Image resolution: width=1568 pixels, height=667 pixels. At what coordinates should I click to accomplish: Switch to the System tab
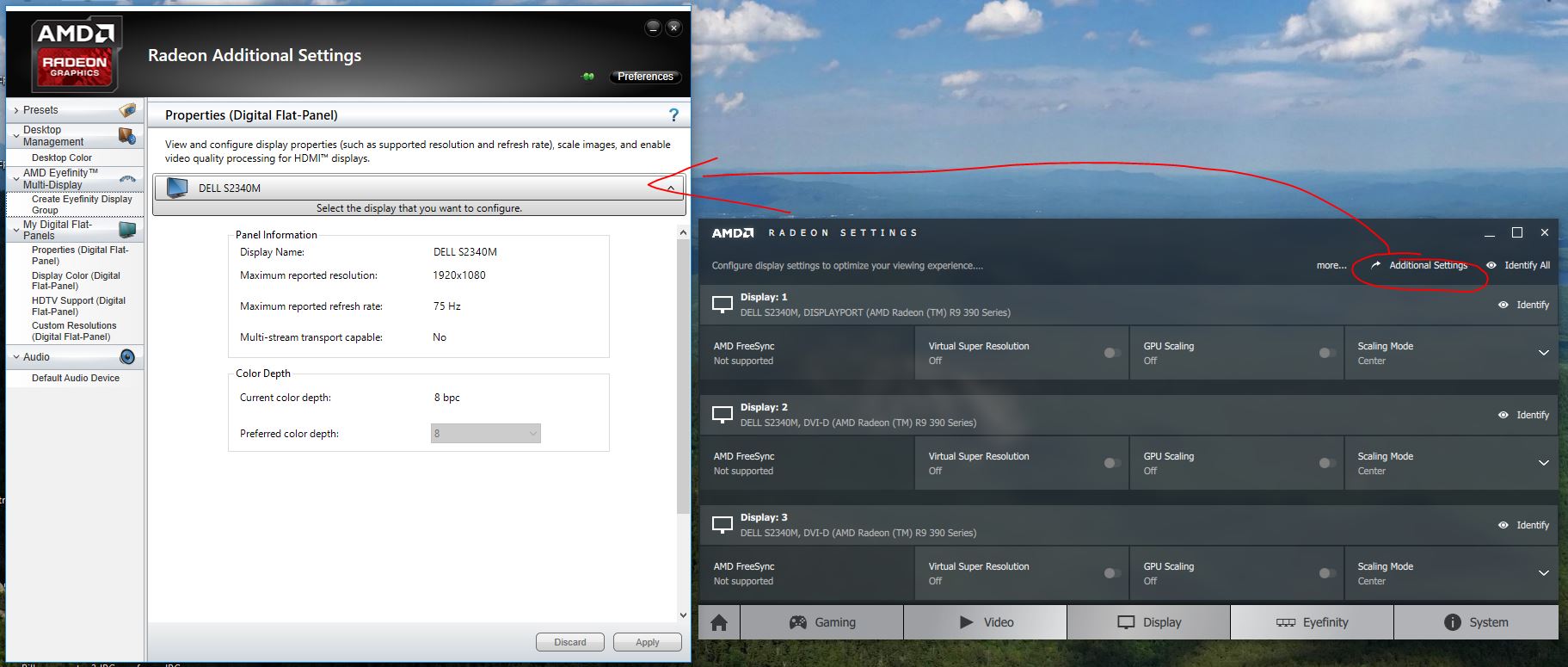(1476, 622)
